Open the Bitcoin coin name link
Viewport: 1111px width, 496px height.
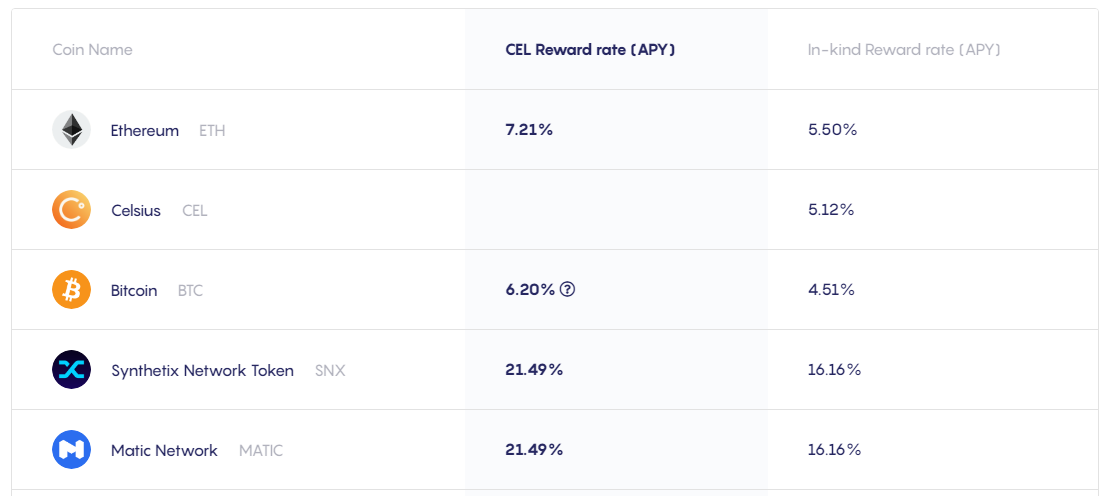134,291
